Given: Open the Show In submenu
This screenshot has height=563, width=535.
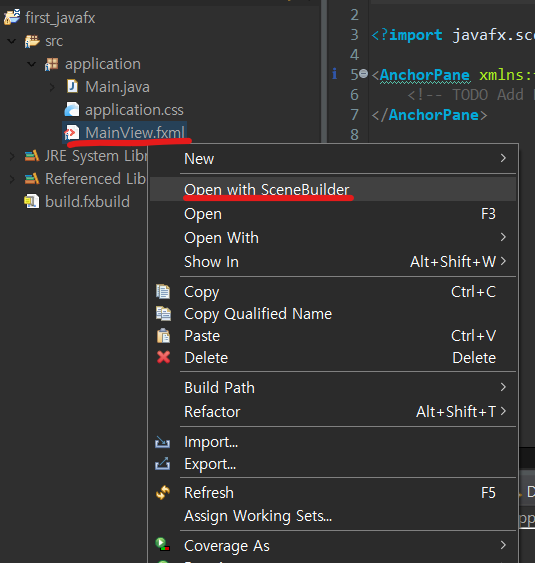Looking at the screenshot, I should coord(333,261).
